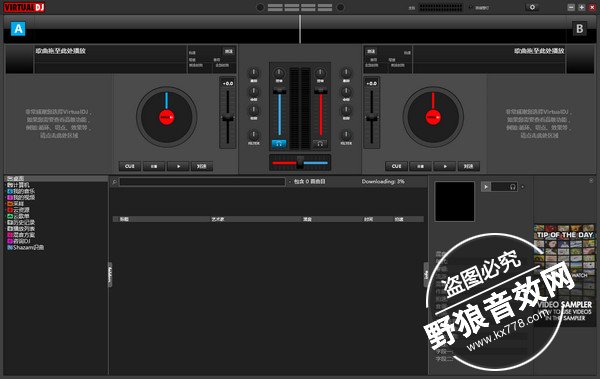
Task: Click the right FILTER knob
Action: point(346,135)
